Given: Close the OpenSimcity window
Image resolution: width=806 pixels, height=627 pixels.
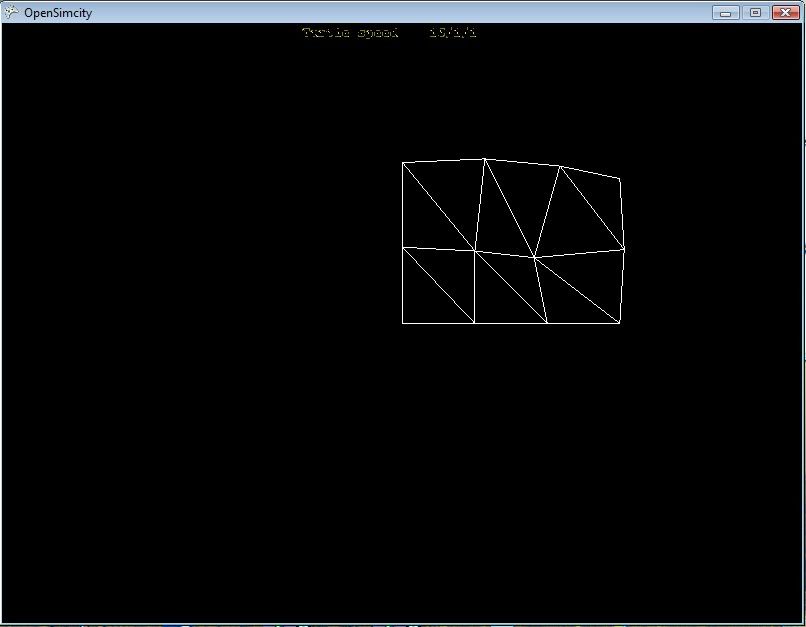Looking at the screenshot, I should click(785, 12).
